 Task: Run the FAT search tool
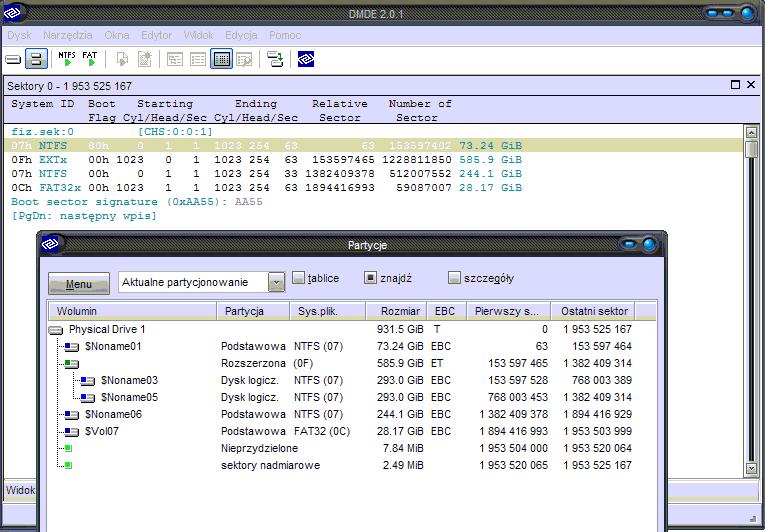[x=90, y=59]
